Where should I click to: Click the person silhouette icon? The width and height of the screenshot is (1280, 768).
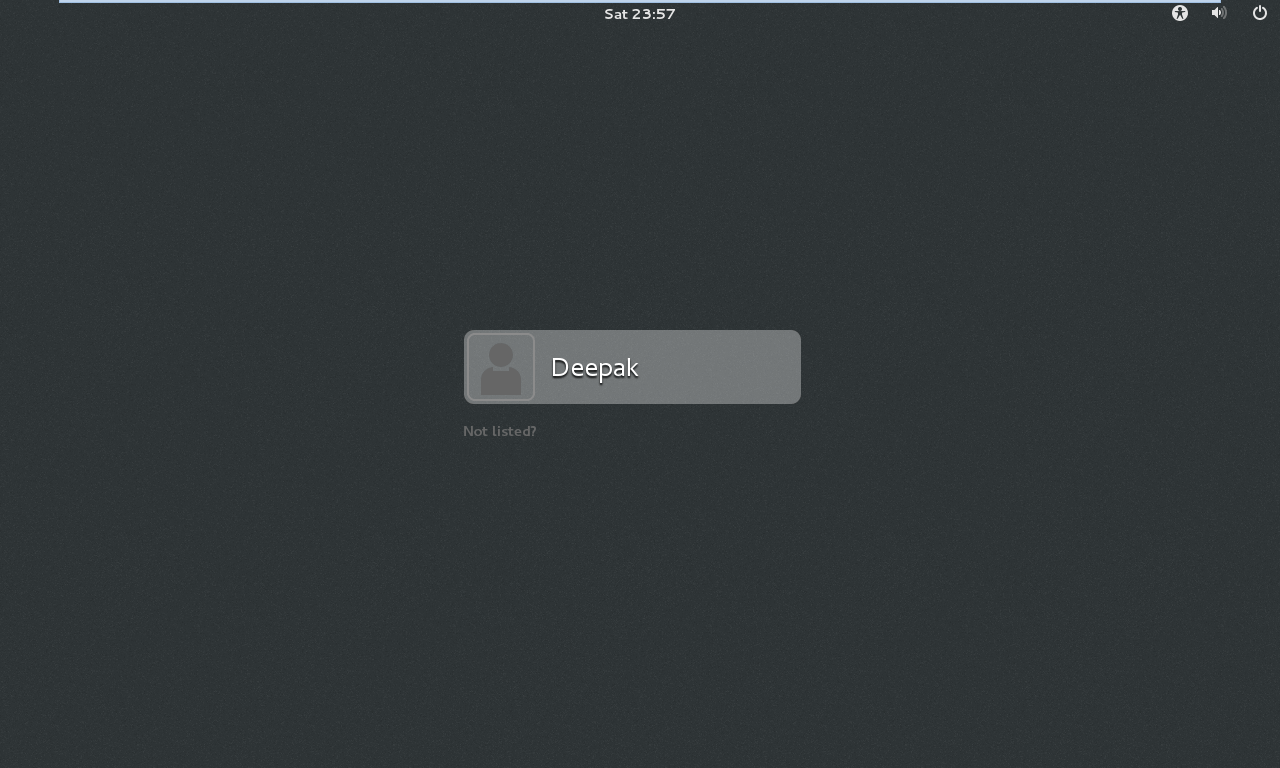[x=500, y=367]
